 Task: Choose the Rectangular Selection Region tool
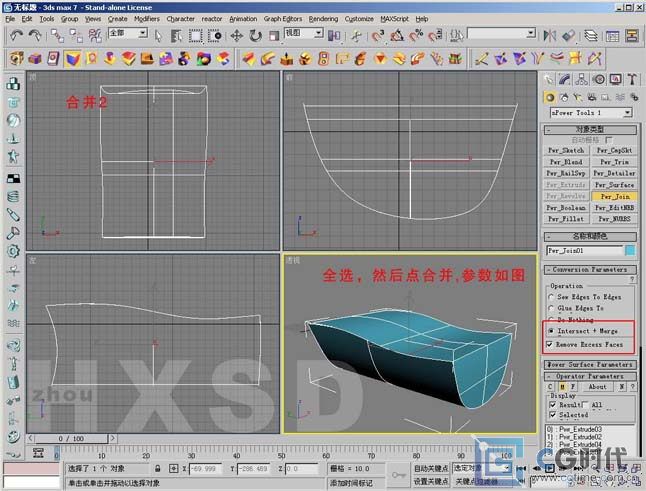pyautogui.click(x=195, y=36)
